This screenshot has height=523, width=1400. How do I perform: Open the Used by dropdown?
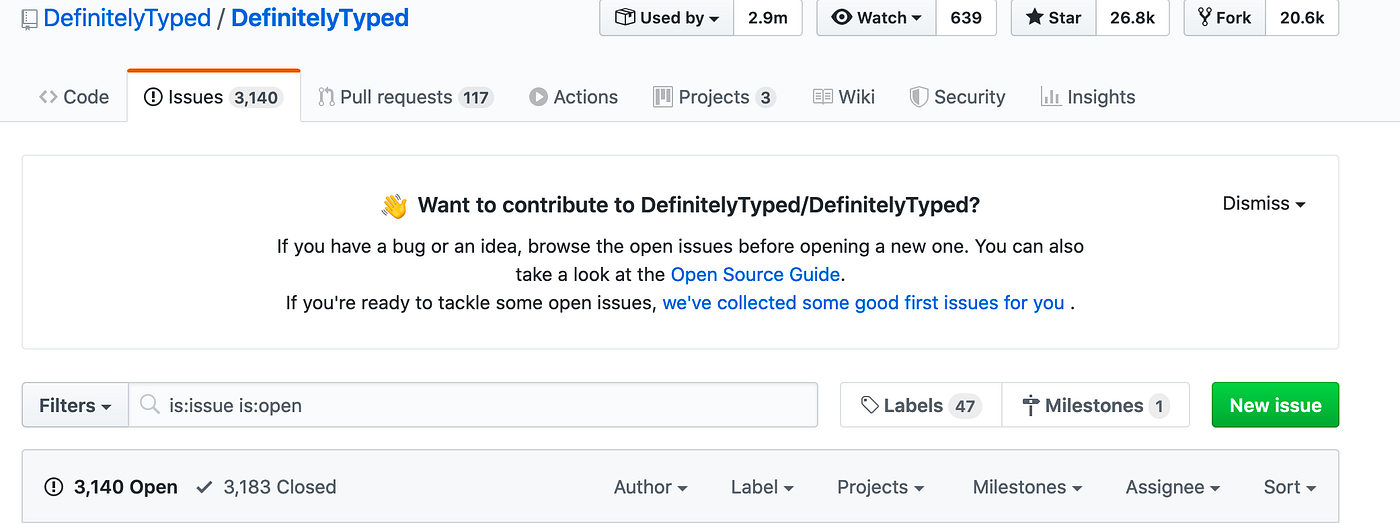[666, 18]
